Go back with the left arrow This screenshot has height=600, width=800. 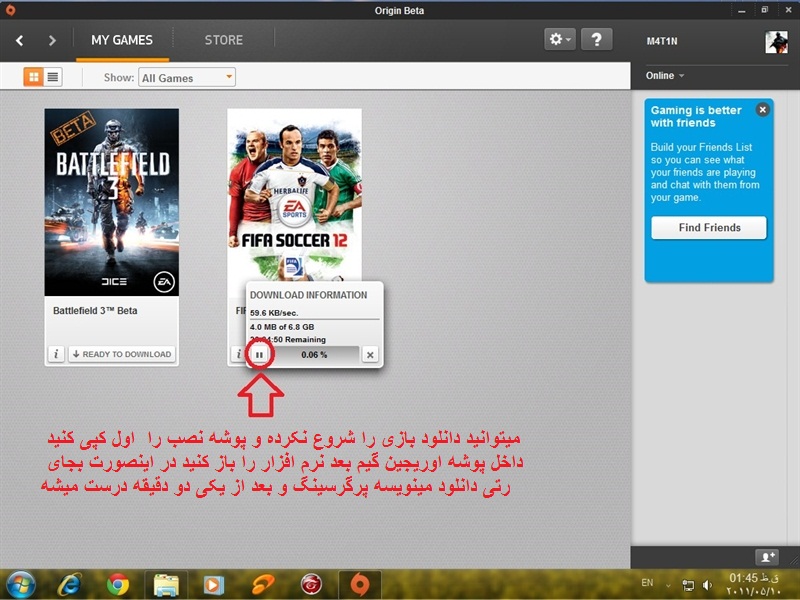coord(20,40)
